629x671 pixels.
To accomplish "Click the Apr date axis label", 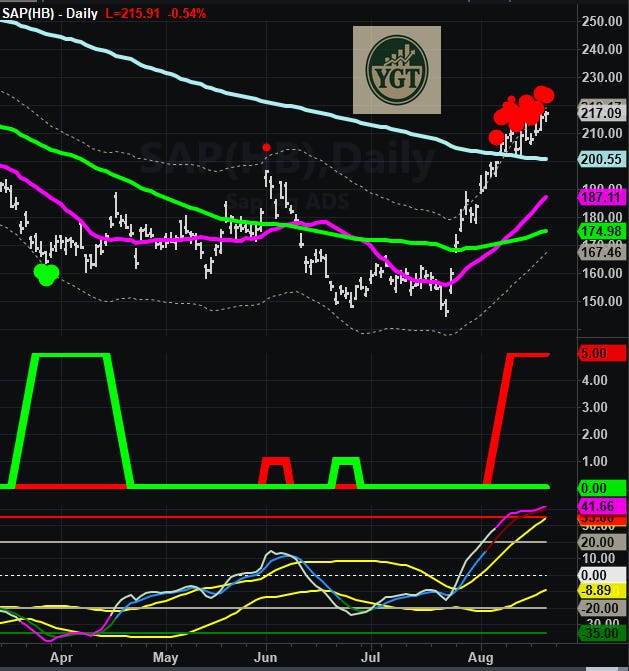I will point(61,657).
